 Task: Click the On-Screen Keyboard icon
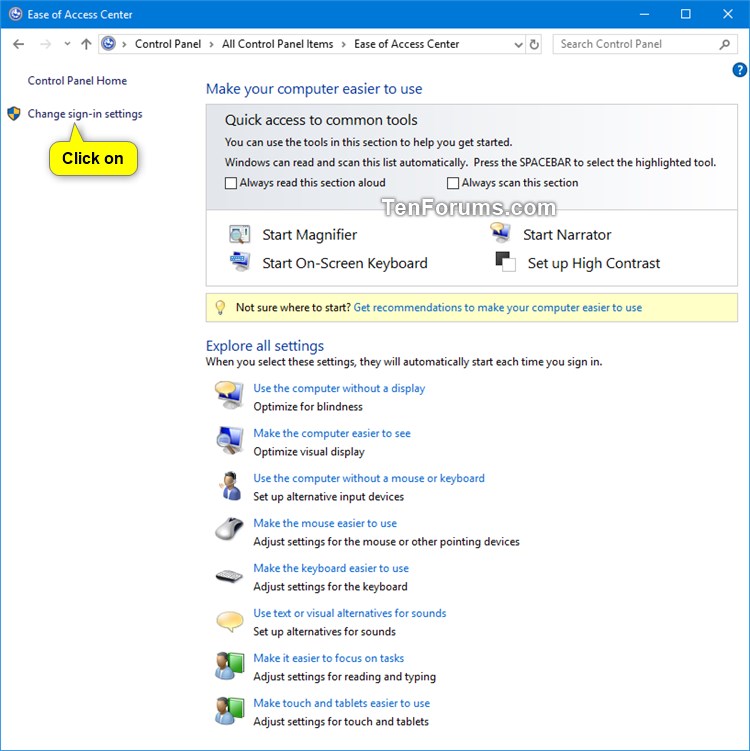[x=239, y=262]
